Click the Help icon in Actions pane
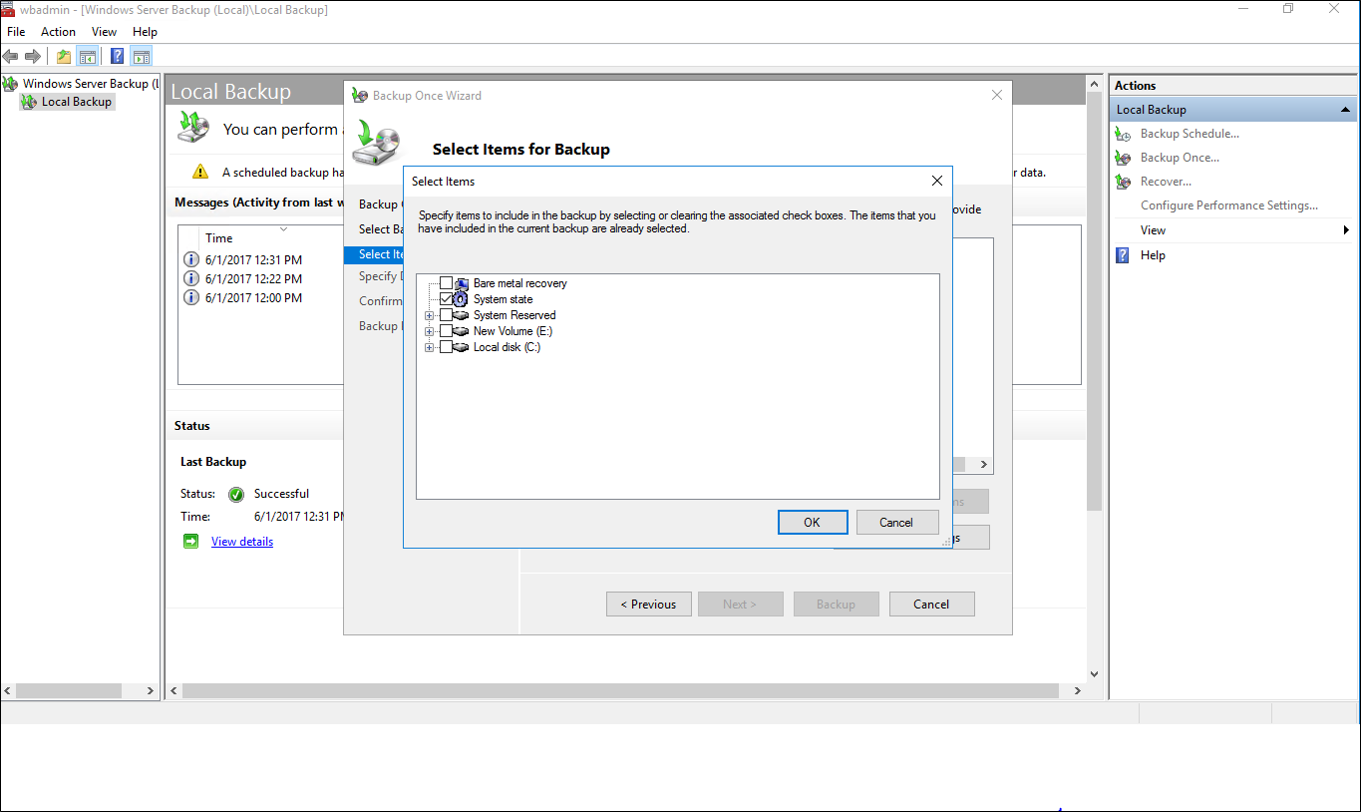 pos(1123,255)
